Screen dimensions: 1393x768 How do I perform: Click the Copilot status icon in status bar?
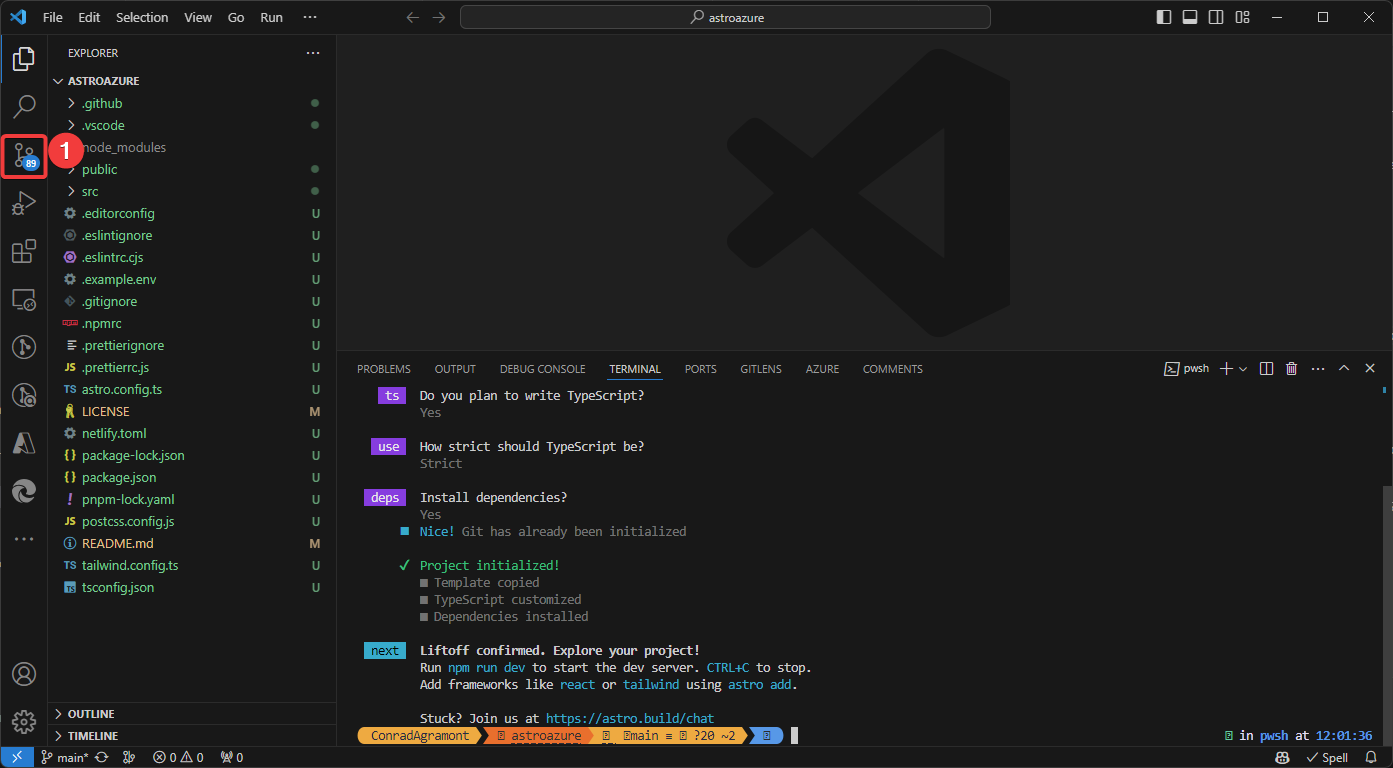click(1281, 757)
